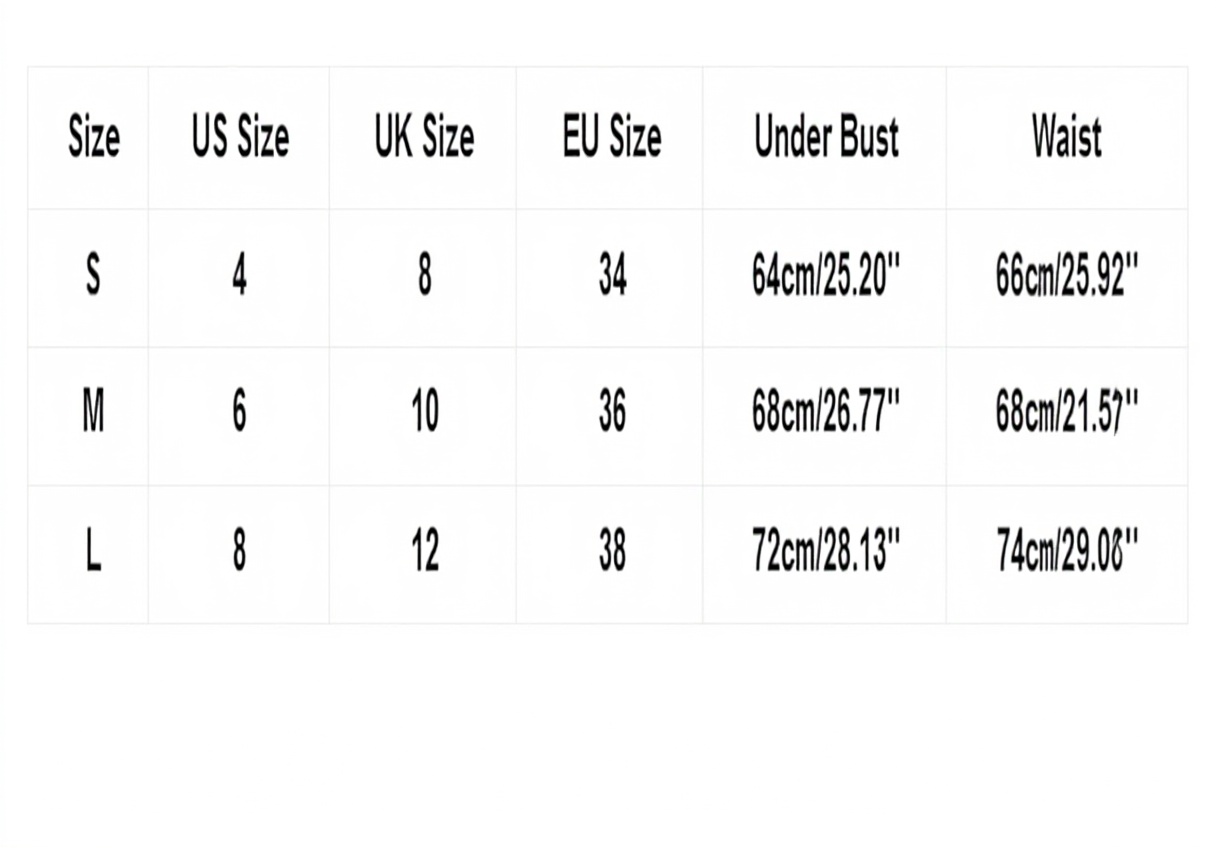Click the size "S" row label

93,275
